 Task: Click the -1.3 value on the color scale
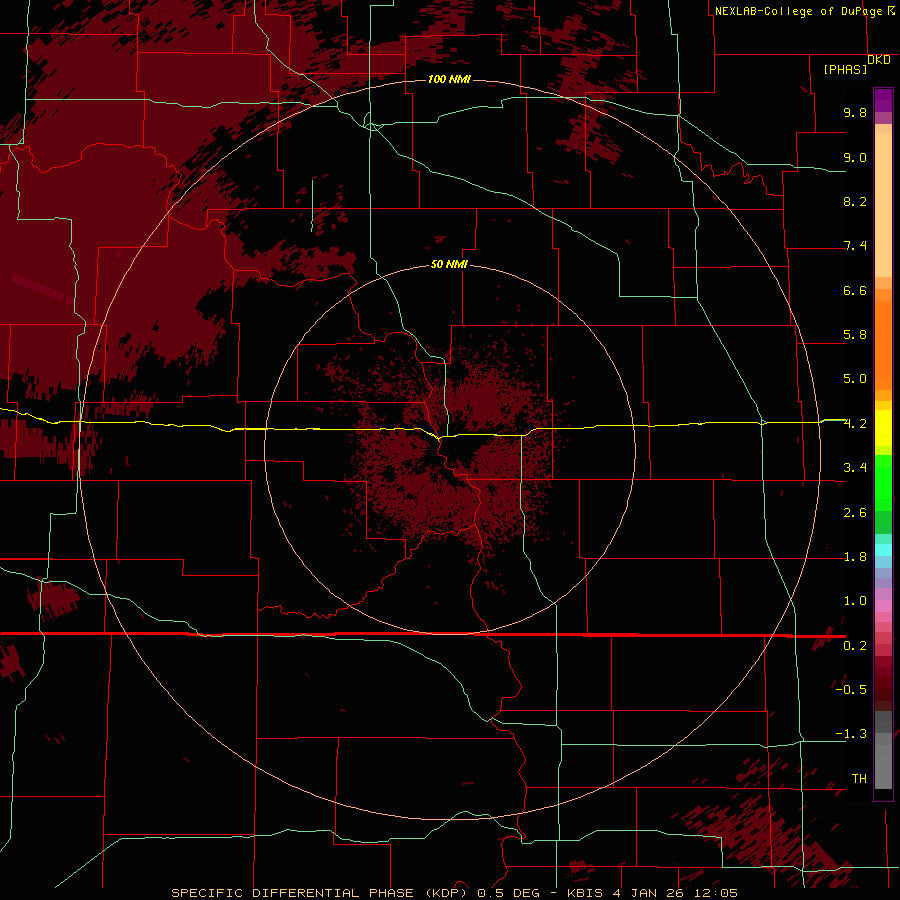pos(851,734)
